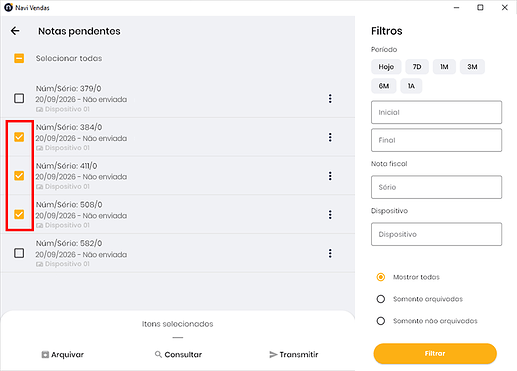Image resolution: width=517 pixels, height=371 pixels.
Task: Click the Inicial date field
Action: (436, 112)
